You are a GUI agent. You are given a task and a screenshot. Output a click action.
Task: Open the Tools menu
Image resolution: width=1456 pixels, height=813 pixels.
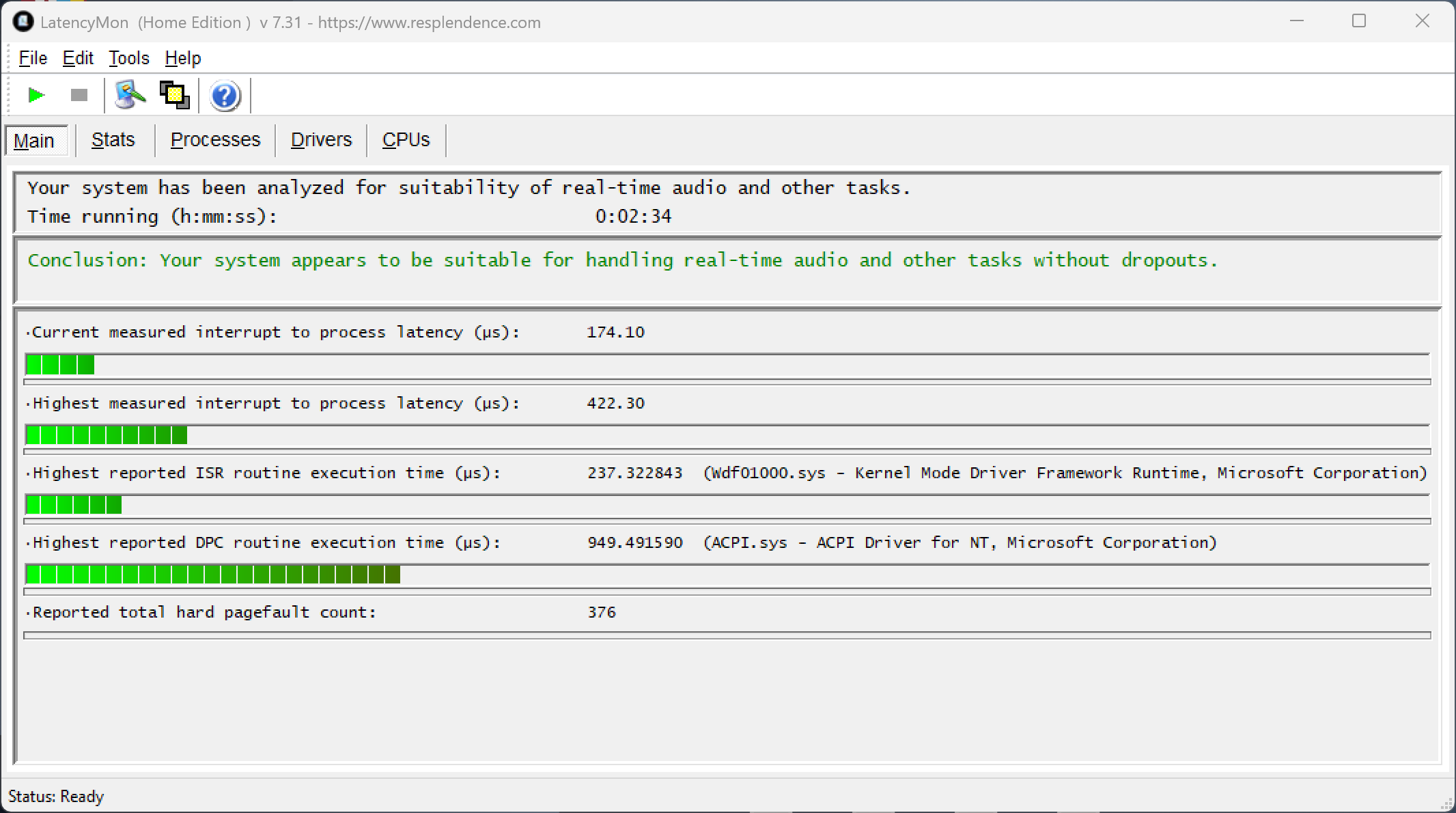128,58
